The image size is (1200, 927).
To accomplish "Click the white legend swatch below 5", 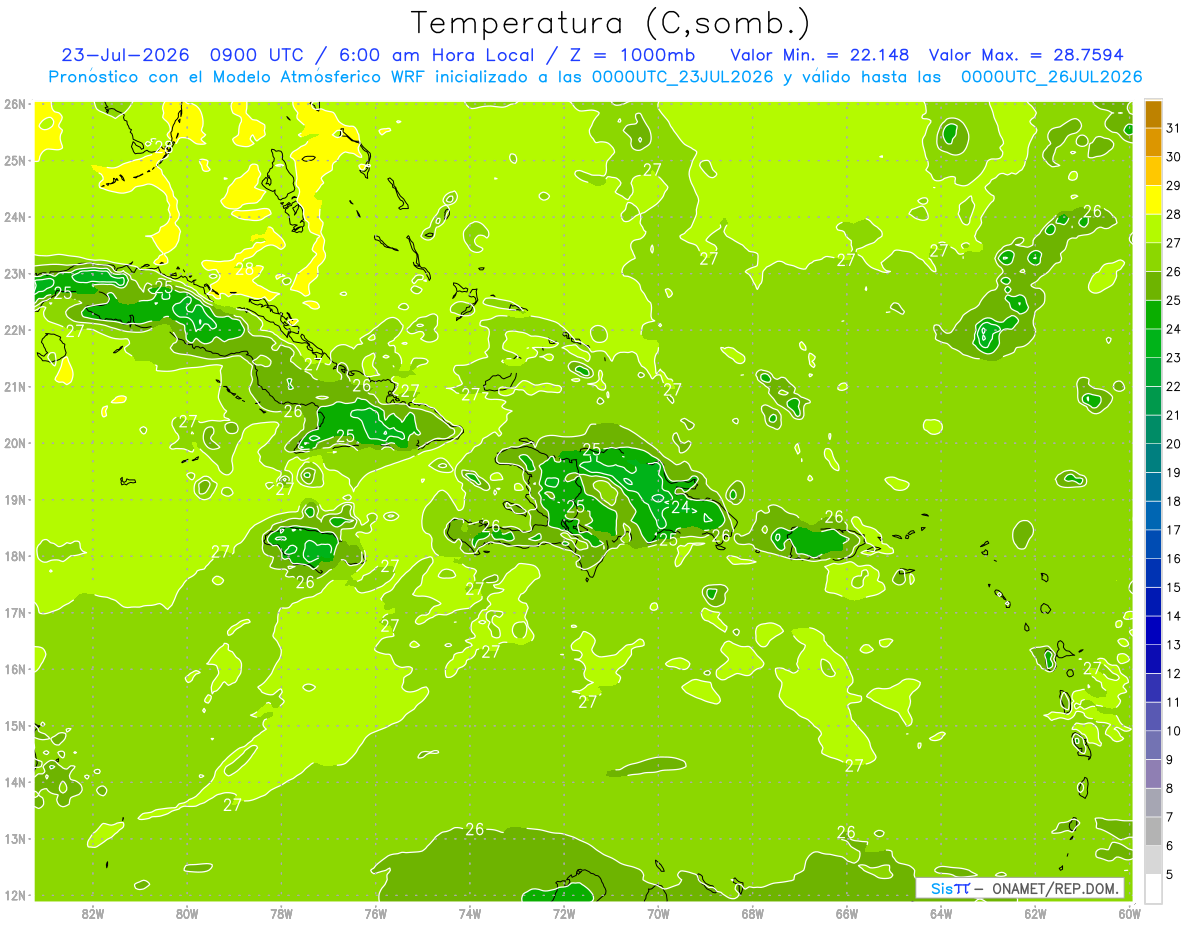I will (x=1153, y=888).
